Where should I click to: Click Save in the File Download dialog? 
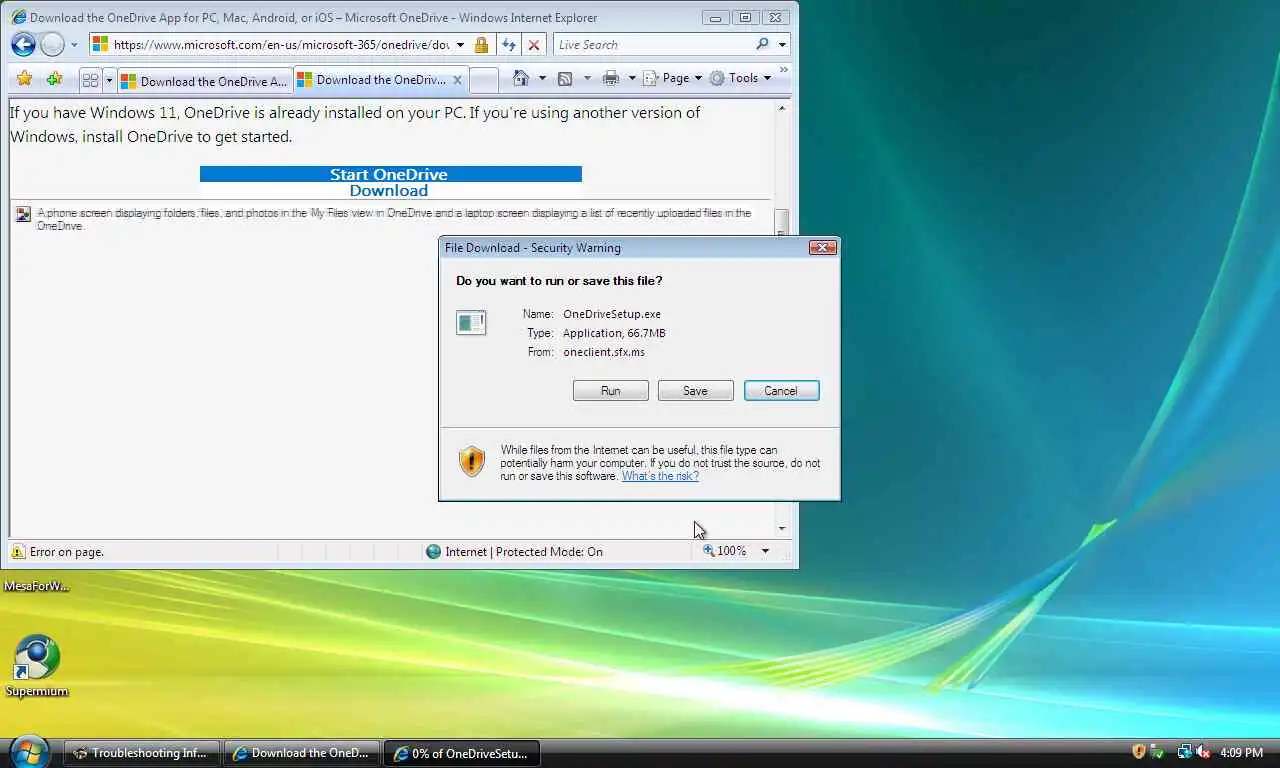point(696,391)
